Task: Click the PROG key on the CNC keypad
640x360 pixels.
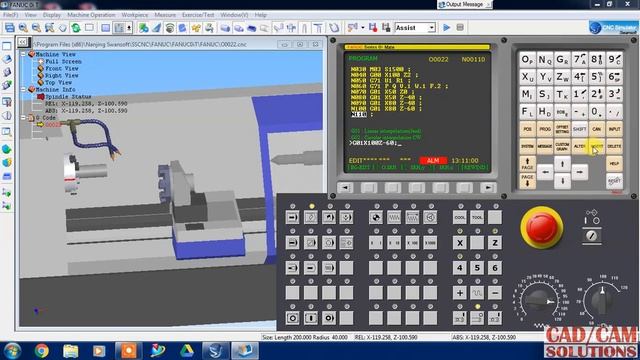Action: (545, 129)
